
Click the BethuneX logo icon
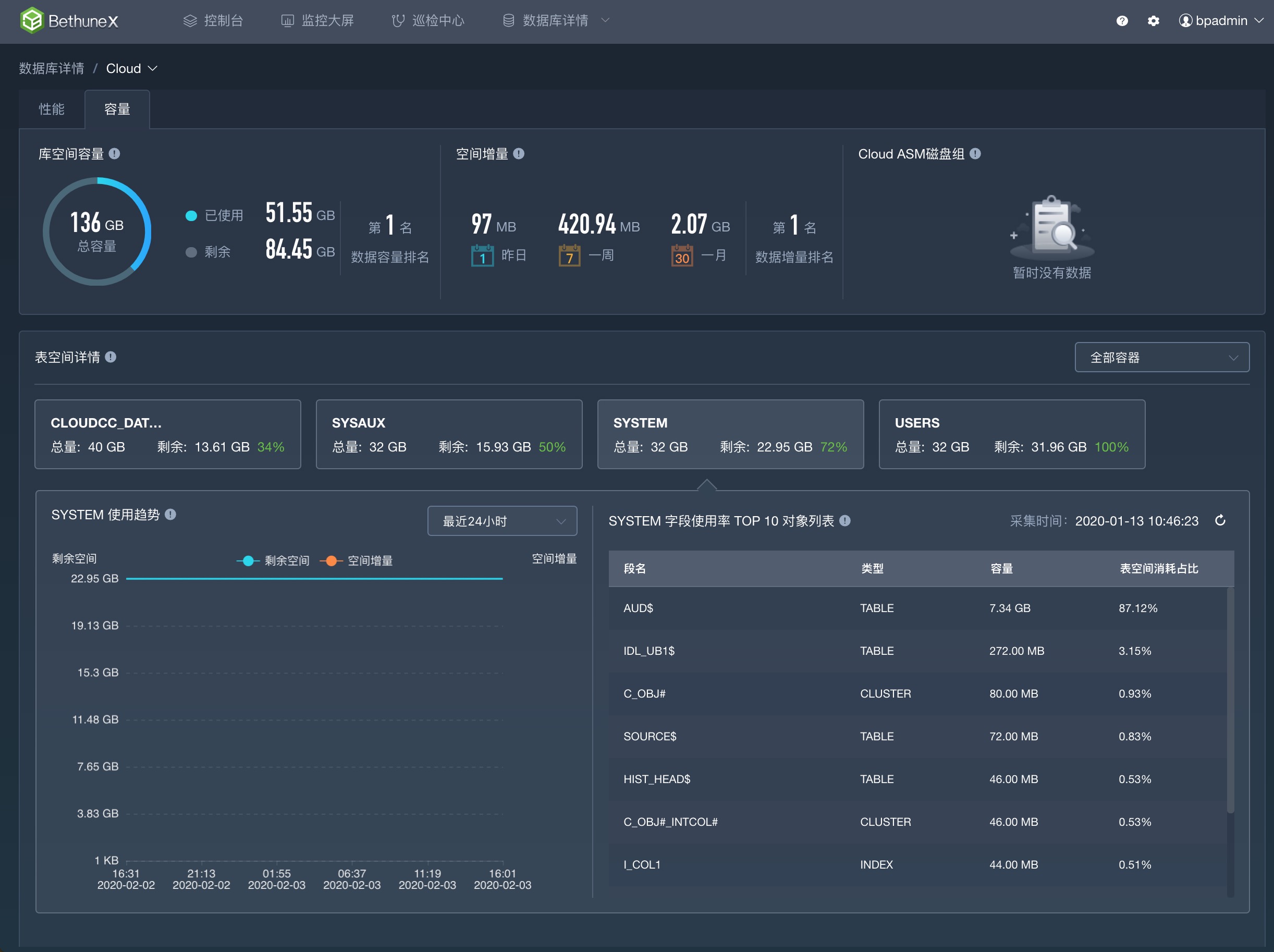click(x=32, y=21)
